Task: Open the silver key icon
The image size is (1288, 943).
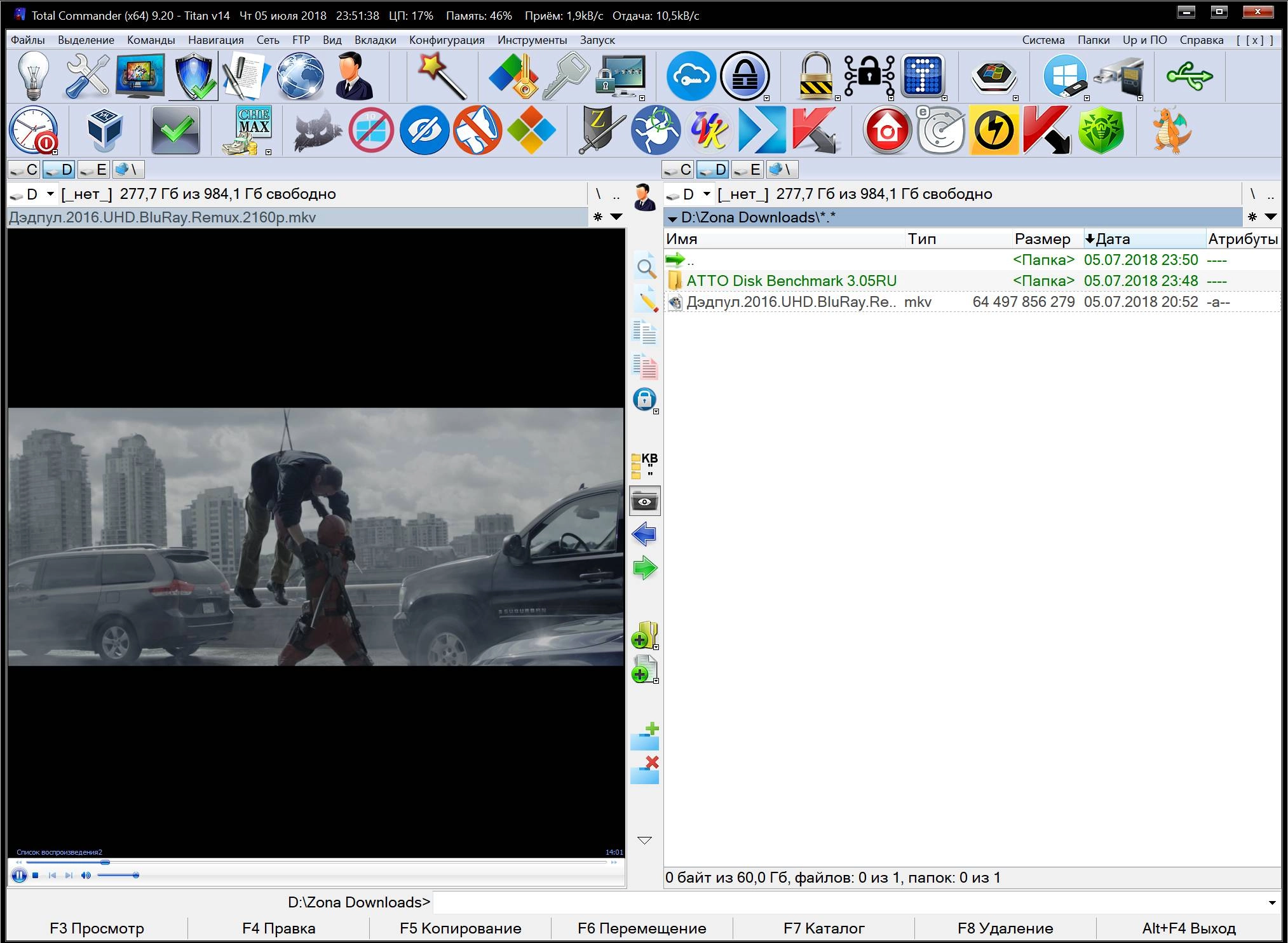Action: (x=566, y=76)
